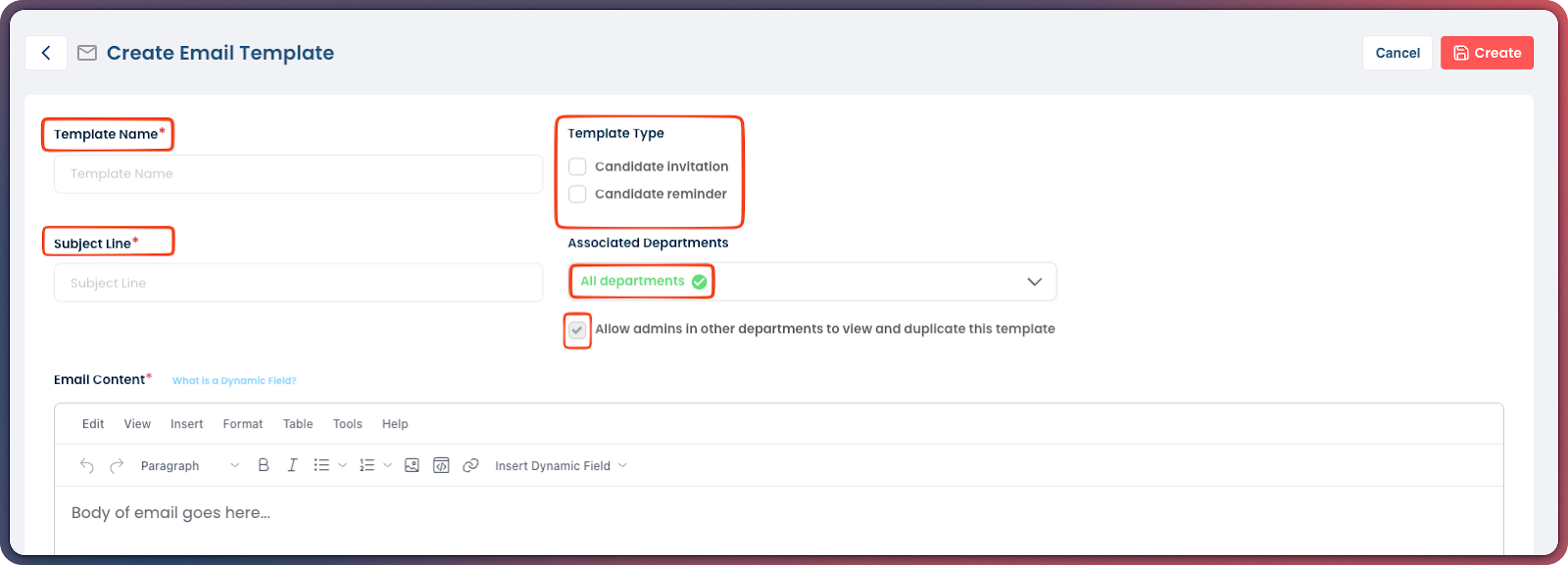Screen dimensions: 1568x565
Task: Click the insert image icon
Action: [x=412, y=466]
